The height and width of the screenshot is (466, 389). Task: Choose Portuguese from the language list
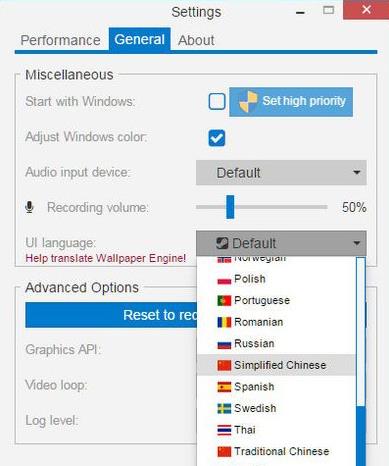point(276,300)
